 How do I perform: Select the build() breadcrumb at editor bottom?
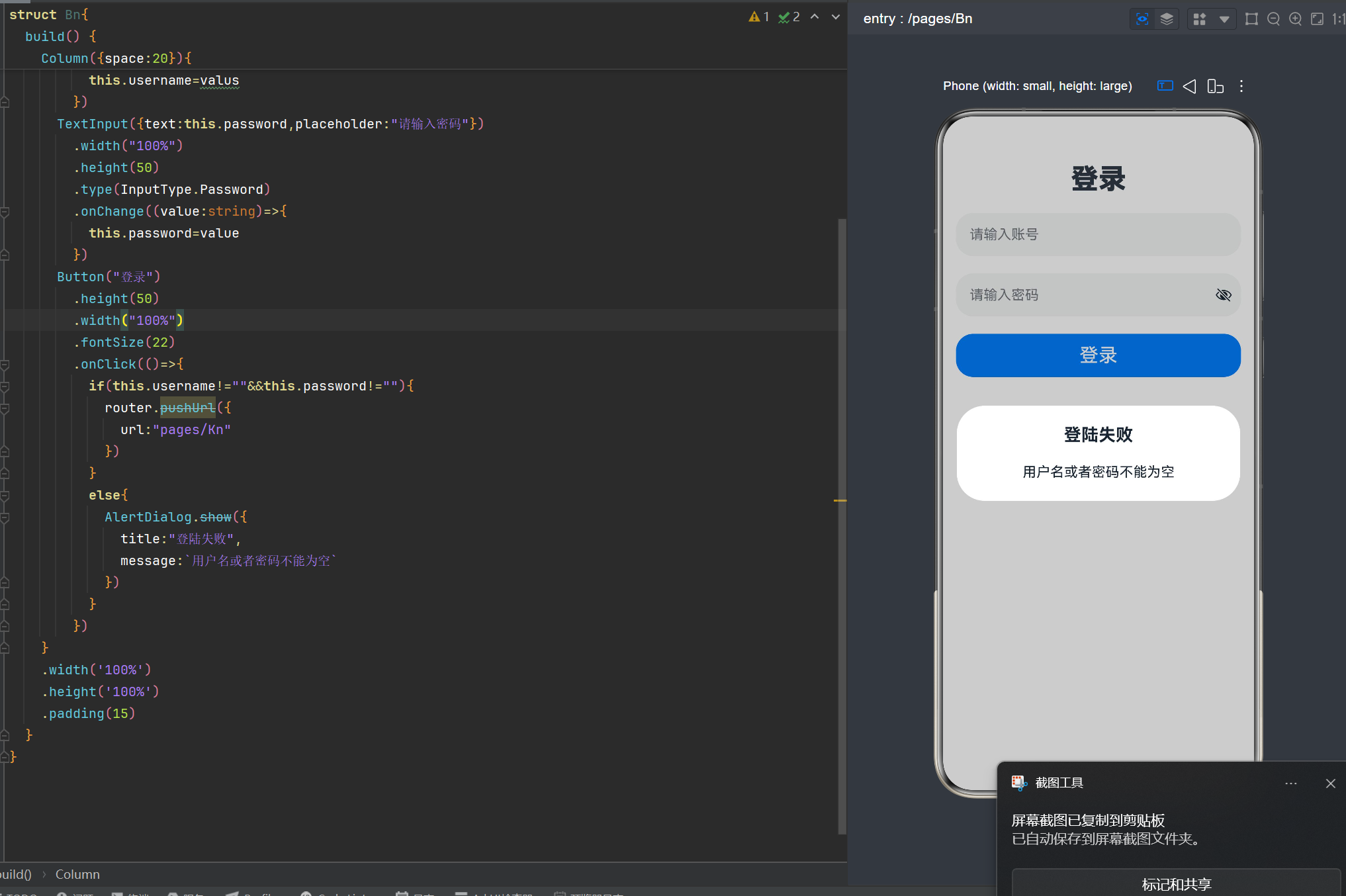point(16,874)
